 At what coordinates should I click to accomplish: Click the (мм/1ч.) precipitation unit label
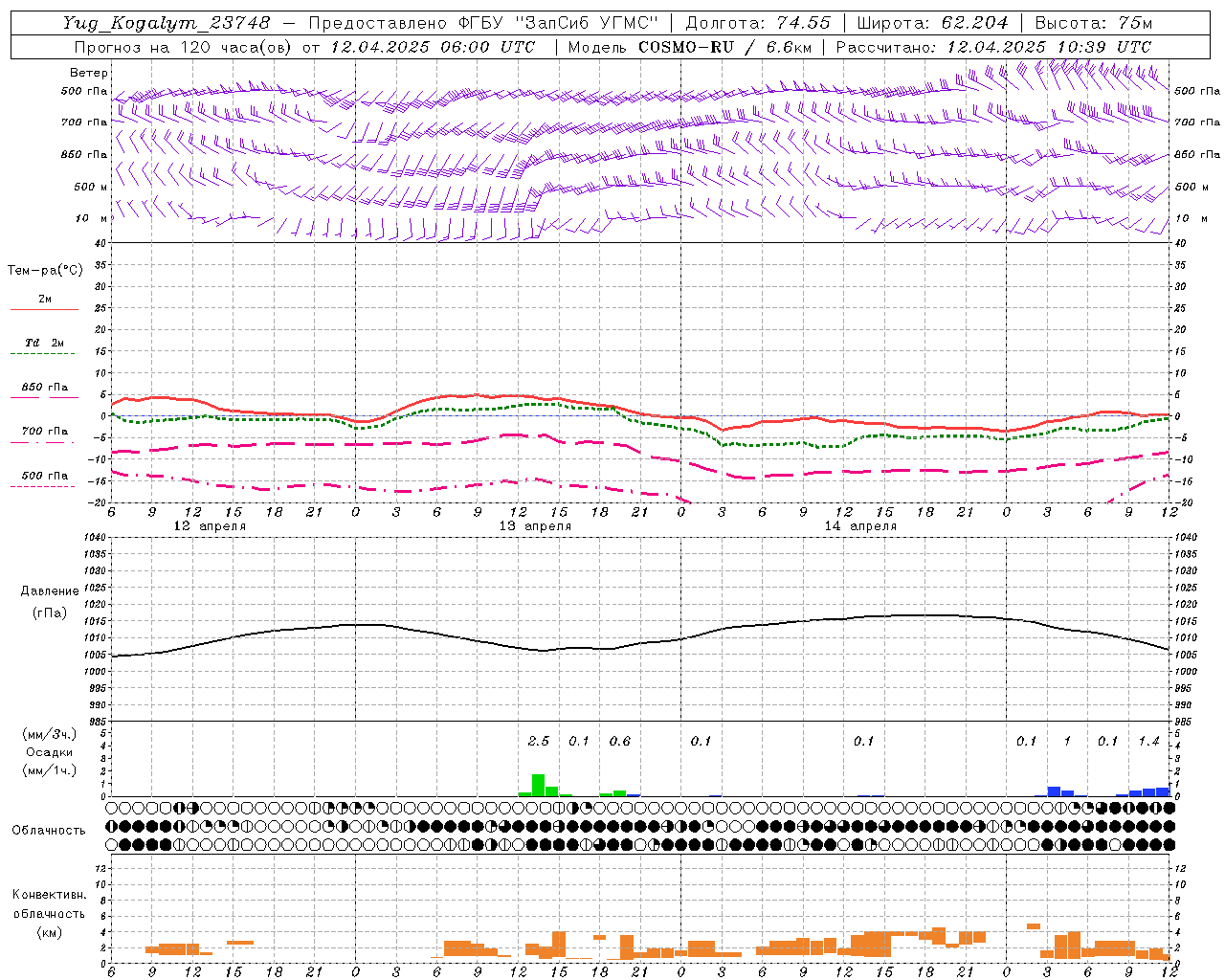click(50, 770)
